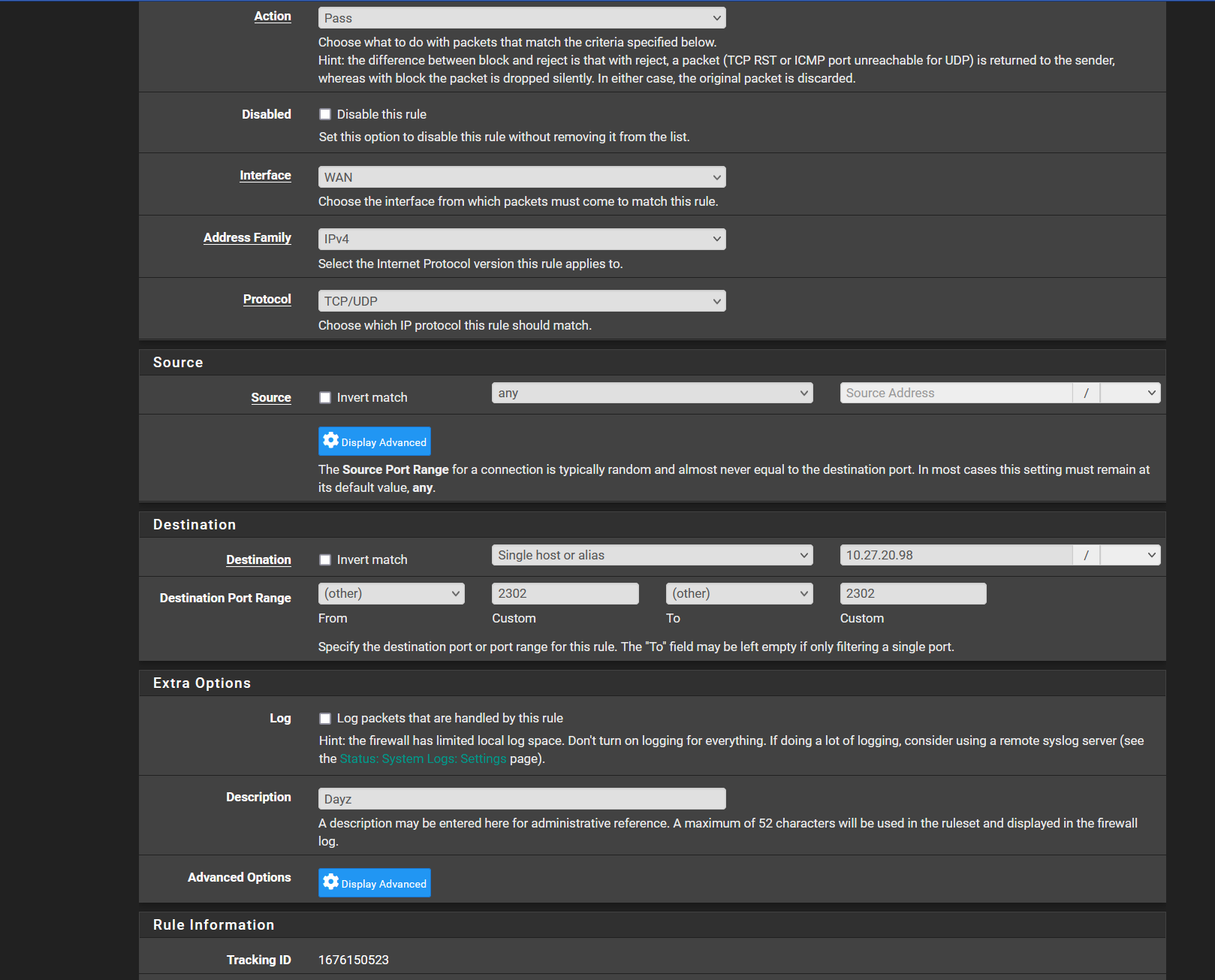This screenshot has width=1215, height=980.
Task: Enable Destination Invert match checkbox
Action: 325,559
